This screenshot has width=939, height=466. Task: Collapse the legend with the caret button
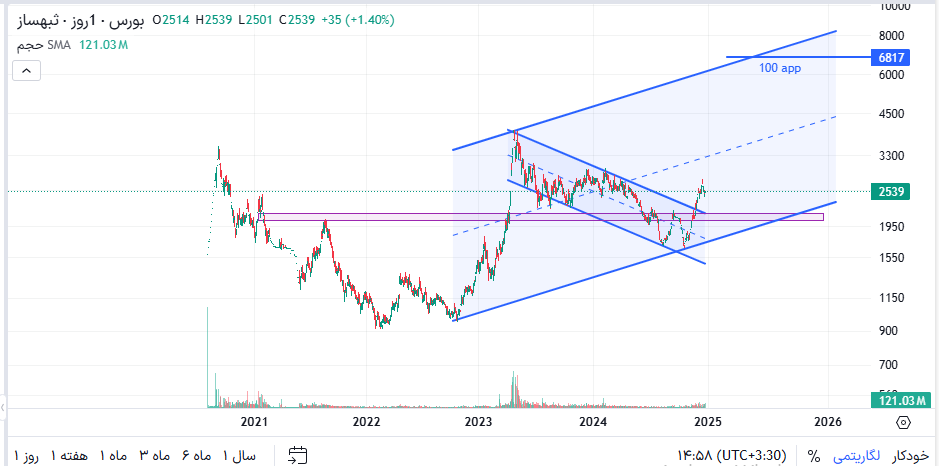tap(26, 71)
